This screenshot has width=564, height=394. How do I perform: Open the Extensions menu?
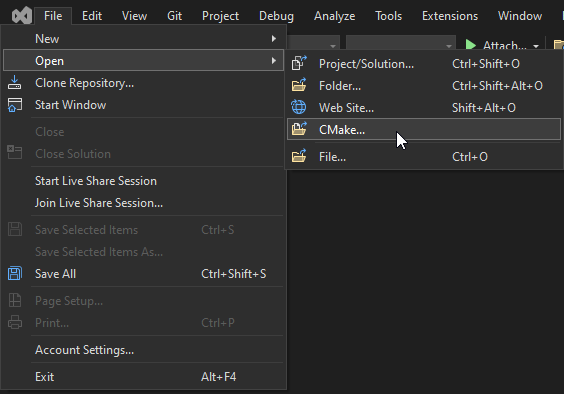coord(450,16)
